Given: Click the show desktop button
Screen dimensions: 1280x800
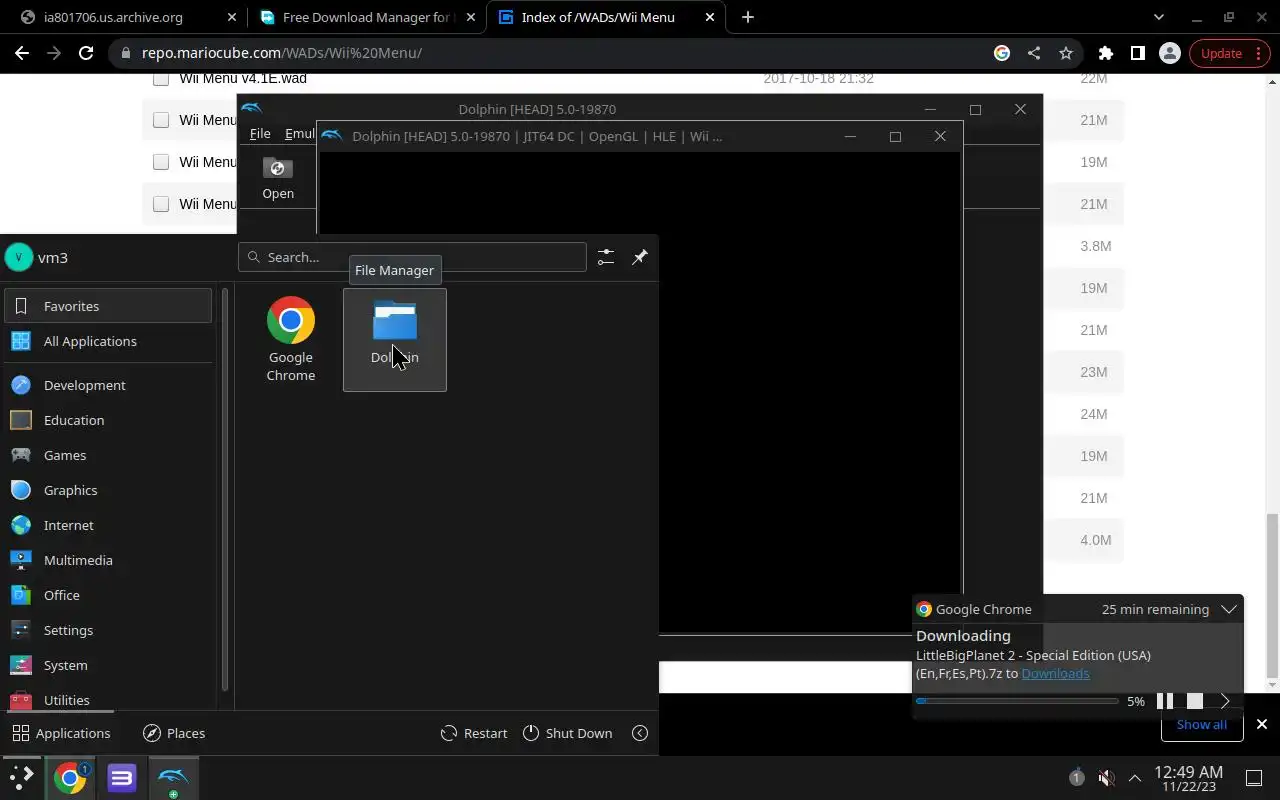Looking at the screenshot, I should 1254,777.
